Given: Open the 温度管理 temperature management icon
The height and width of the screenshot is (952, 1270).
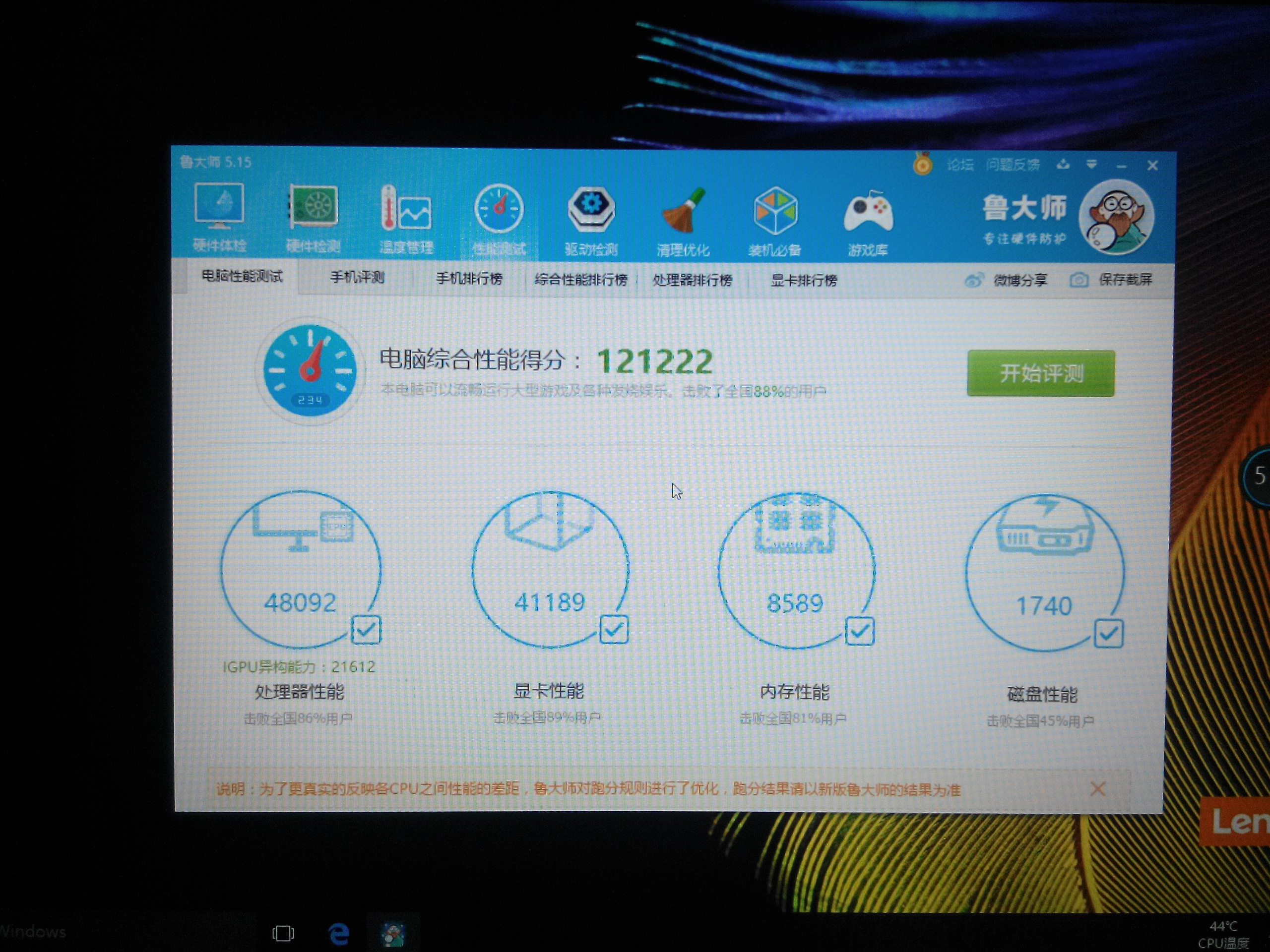Looking at the screenshot, I should tap(406, 219).
